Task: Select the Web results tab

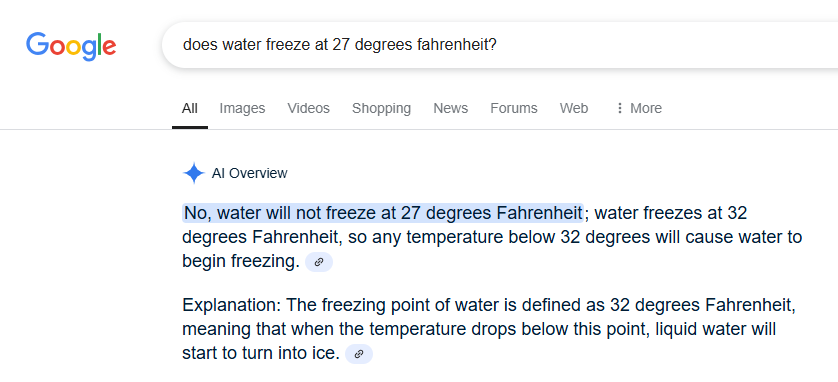Action: pos(574,108)
